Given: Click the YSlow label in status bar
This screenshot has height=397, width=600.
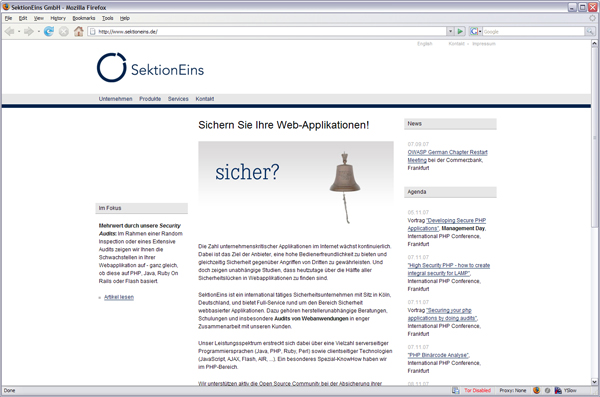Looking at the screenshot, I should click(x=570, y=390).
